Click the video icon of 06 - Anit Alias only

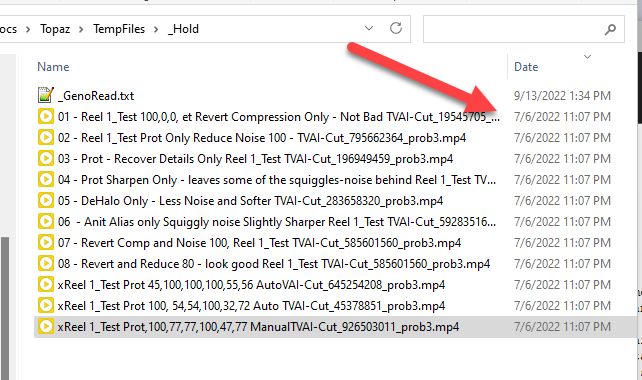coord(45,222)
